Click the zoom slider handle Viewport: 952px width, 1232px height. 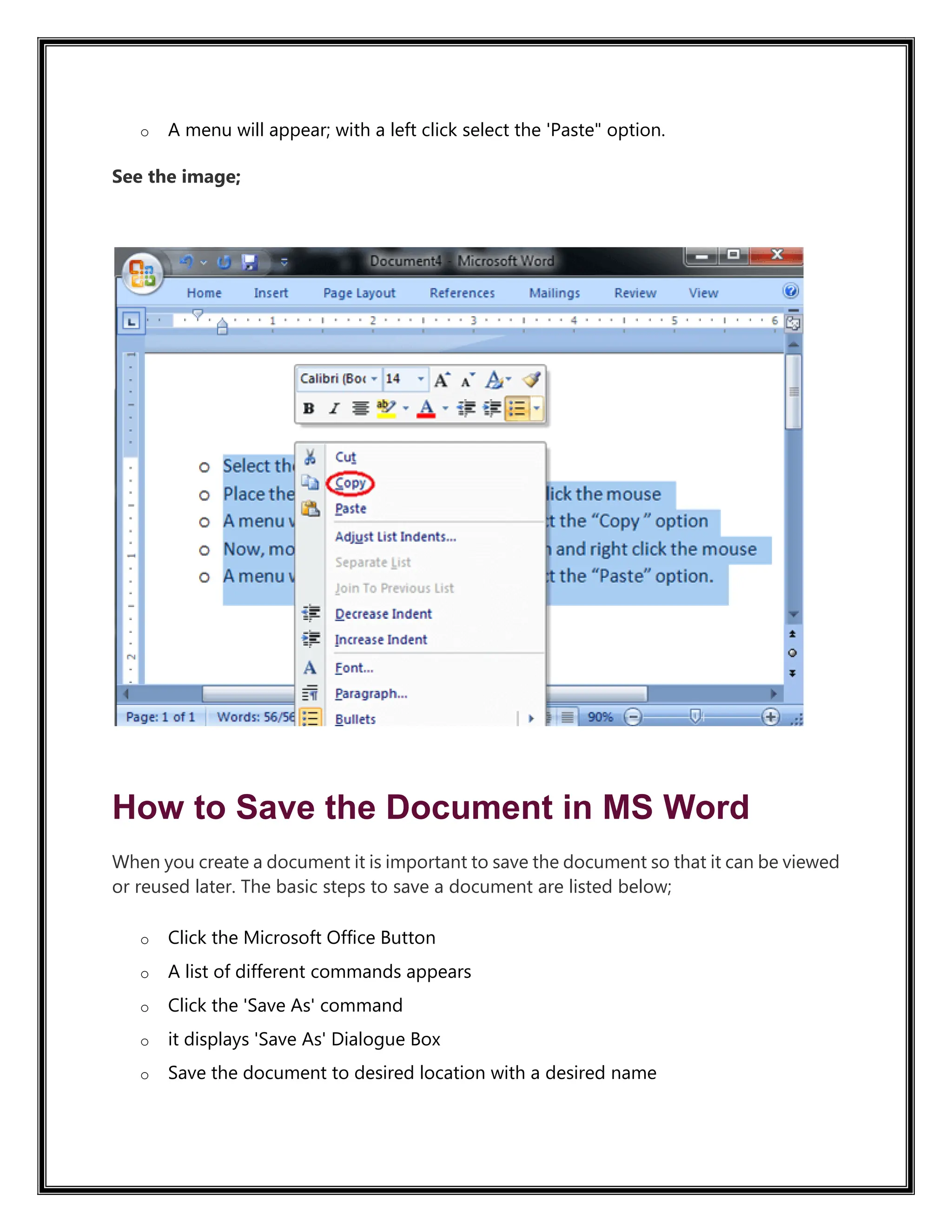click(695, 717)
